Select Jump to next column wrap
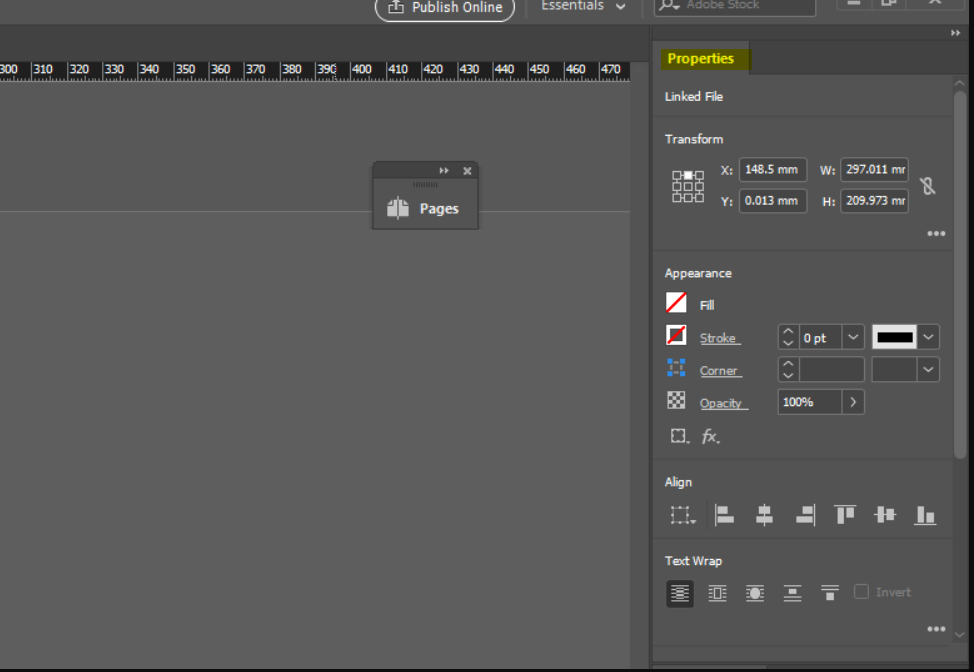The height and width of the screenshot is (672, 974). point(829,593)
